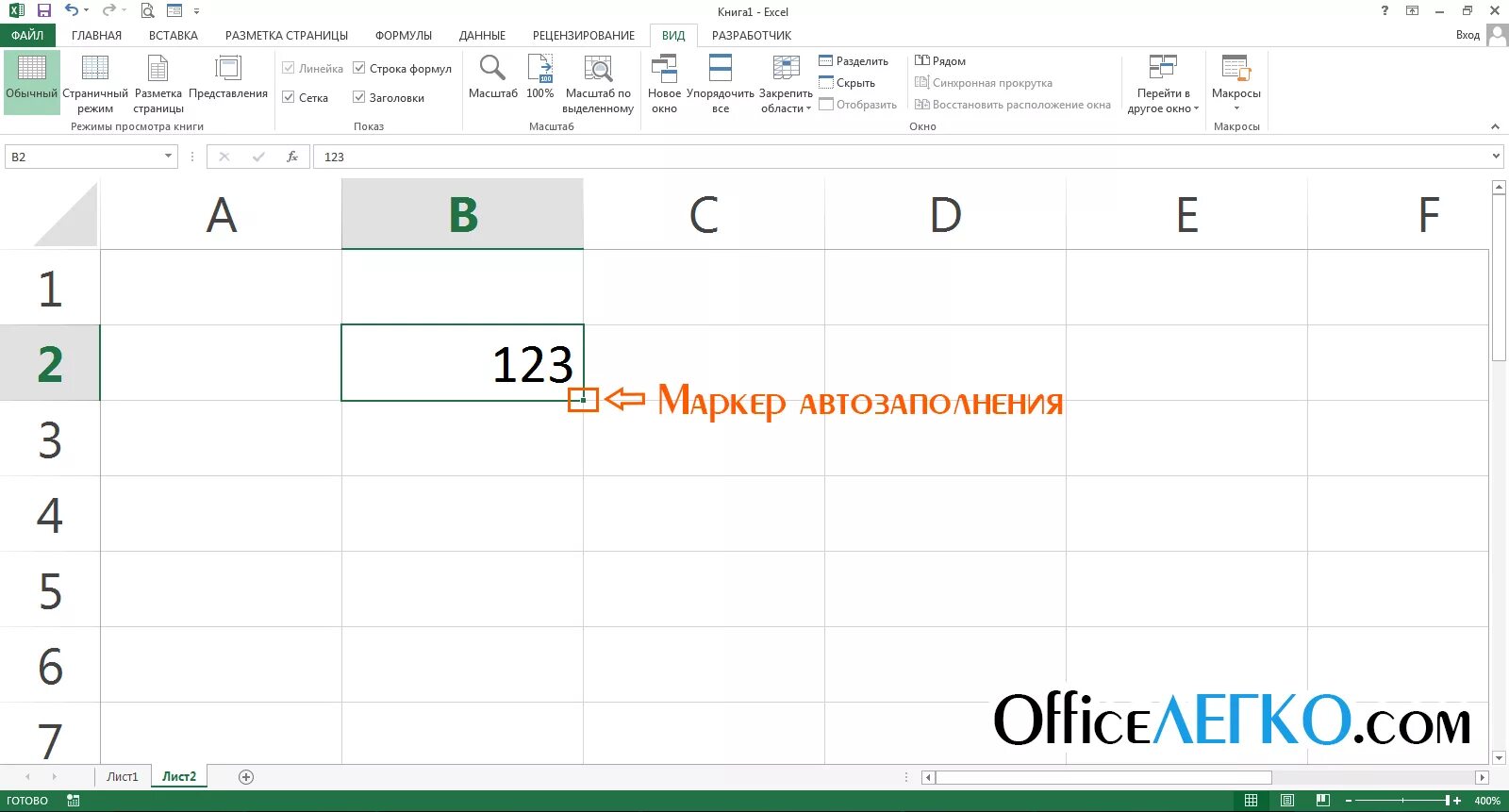The image size is (1509, 812).
Task: Click the zoom slider handle
Action: tap(1447, 801)
